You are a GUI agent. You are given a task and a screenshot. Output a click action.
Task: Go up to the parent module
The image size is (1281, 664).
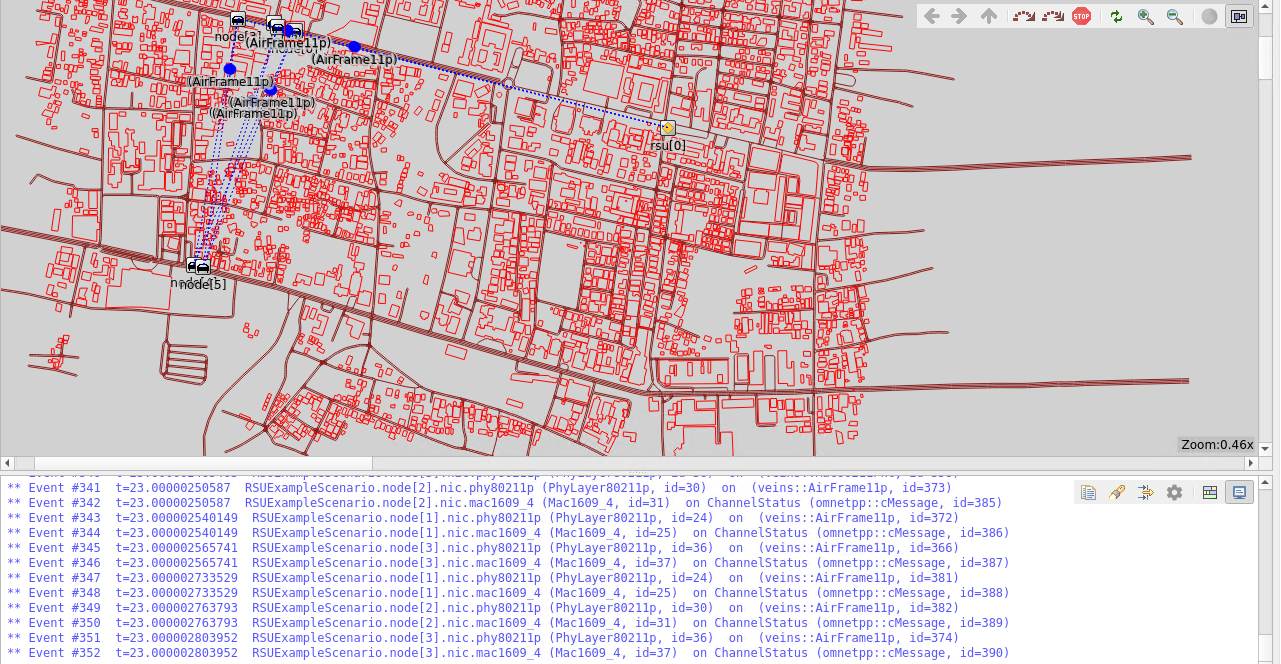988,16
